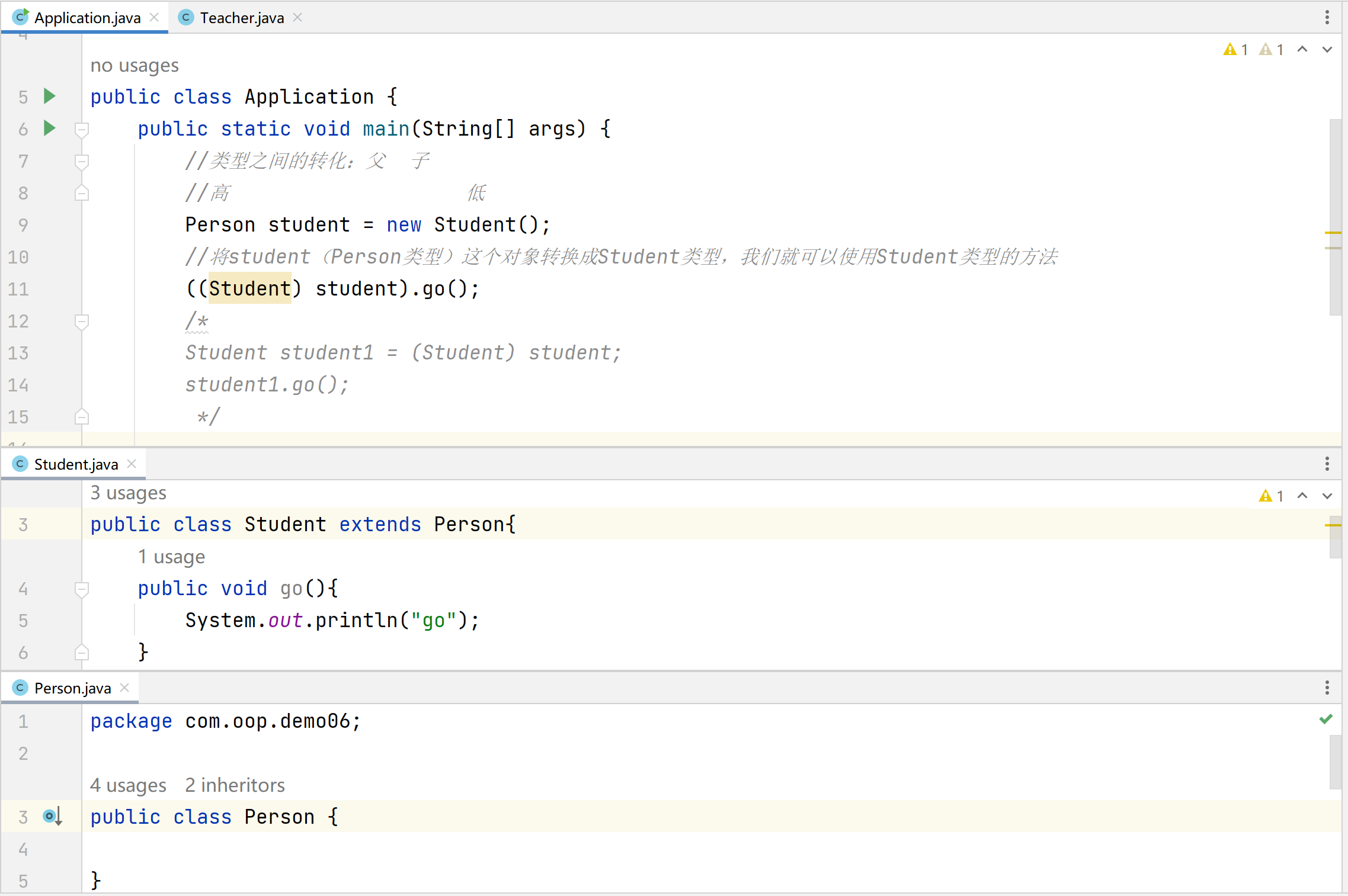Jump to previous problem in Student.java
Image resolution: width=1348 pixels, height=896 pixels.
click(1302, 496)
